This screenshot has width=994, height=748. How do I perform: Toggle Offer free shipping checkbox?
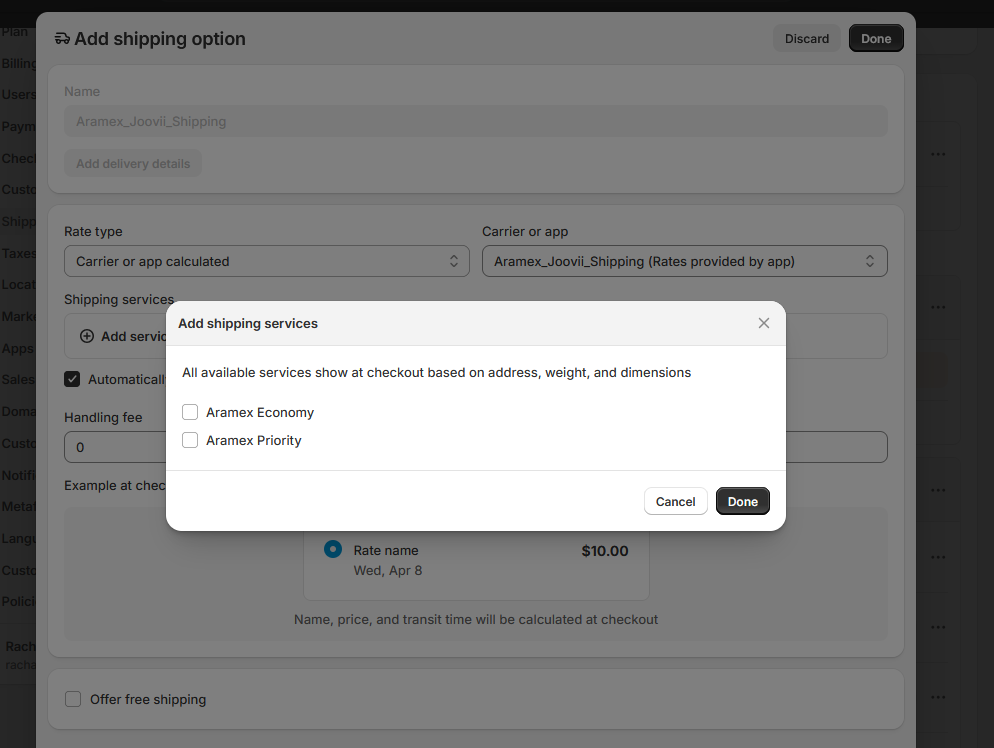point(73,699)
